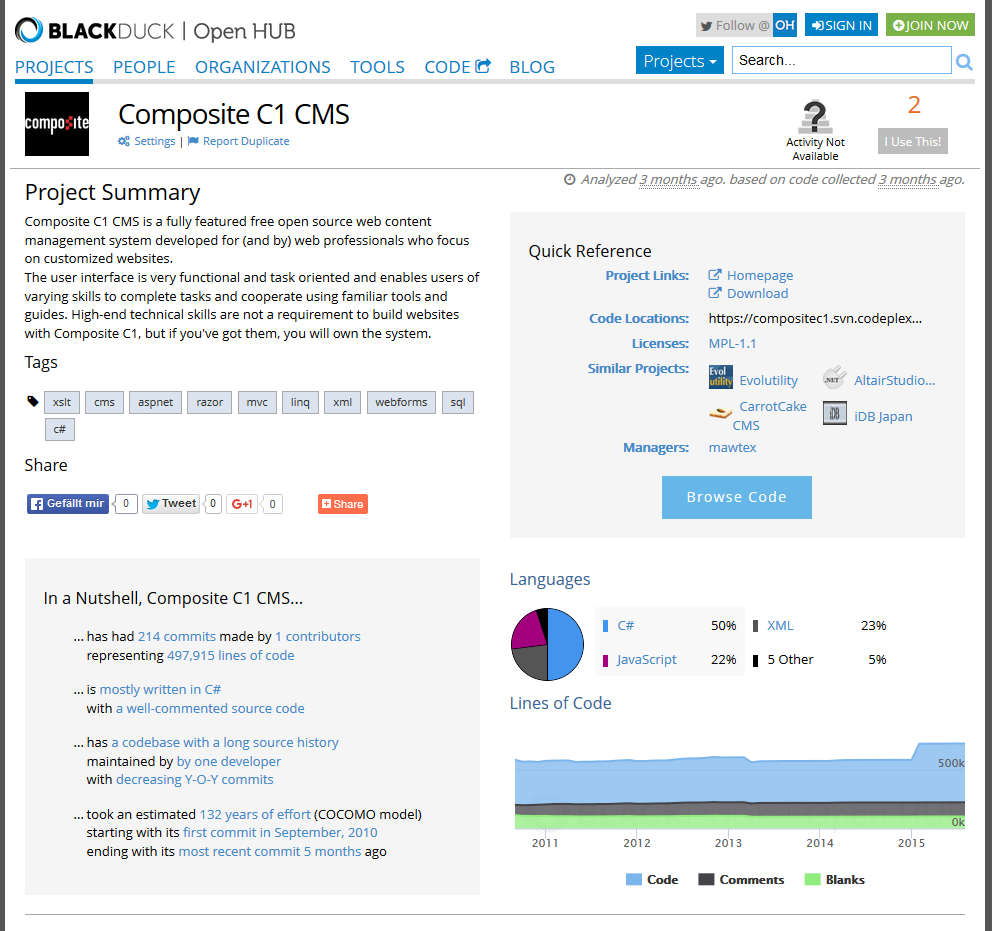The width and height of the screenshot is (992, 931).
Task: Click mostly written in C# link
Action: (160, 689)
